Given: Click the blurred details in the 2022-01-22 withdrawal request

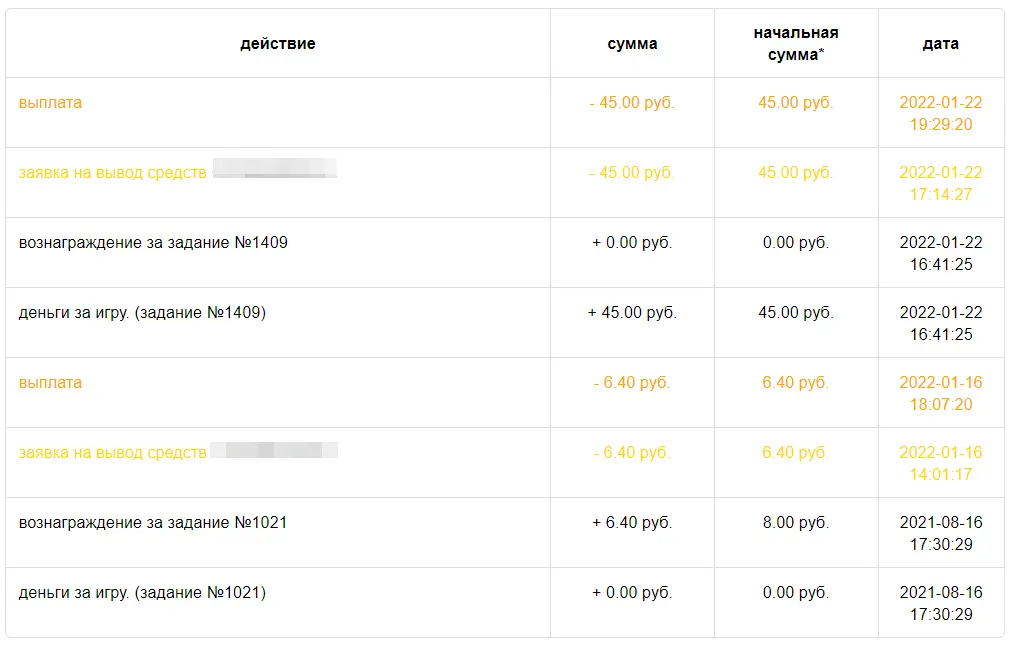Looking at the screenshot, I should [x=275, y=169].
